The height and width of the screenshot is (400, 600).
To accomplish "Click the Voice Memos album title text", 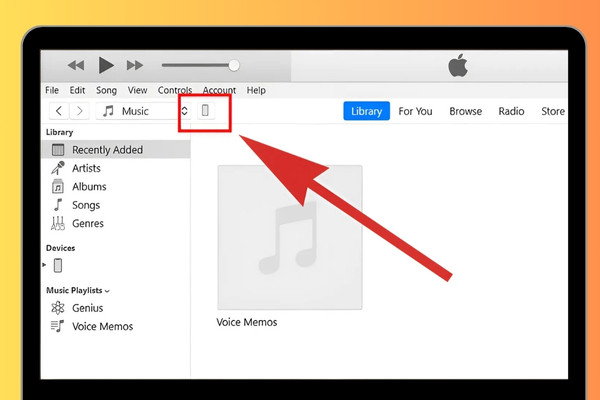I will (x=247, y=322).
